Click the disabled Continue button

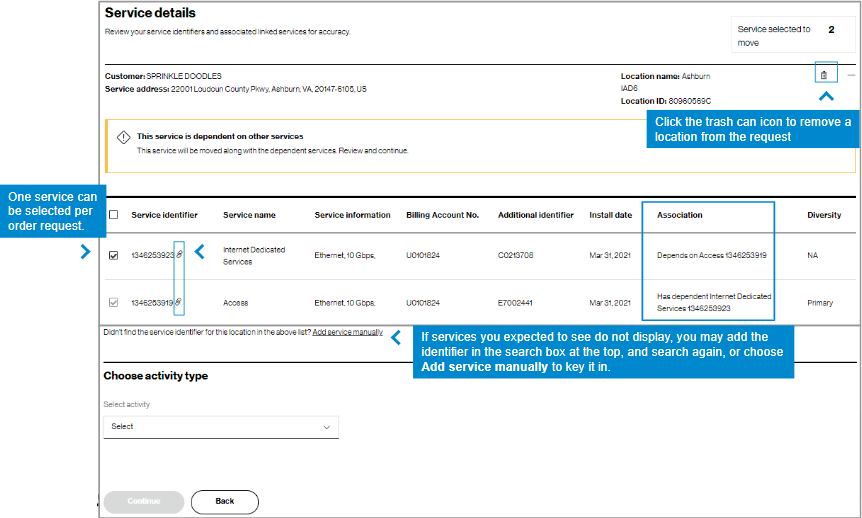(x=143, y=502)
